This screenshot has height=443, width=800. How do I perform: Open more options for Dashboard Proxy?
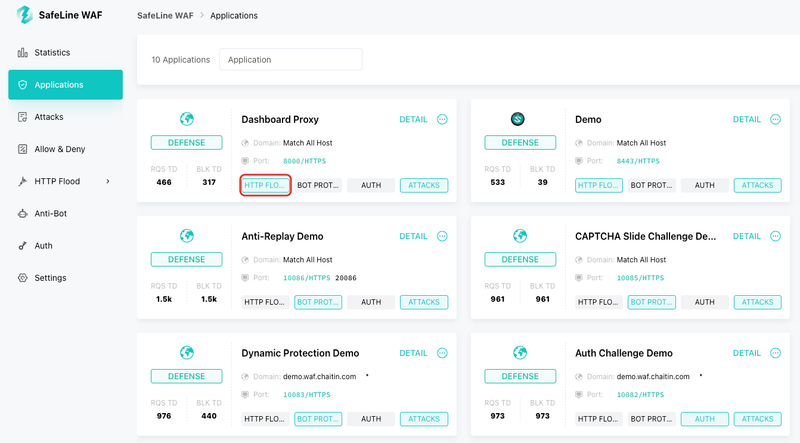coord(442,119)
